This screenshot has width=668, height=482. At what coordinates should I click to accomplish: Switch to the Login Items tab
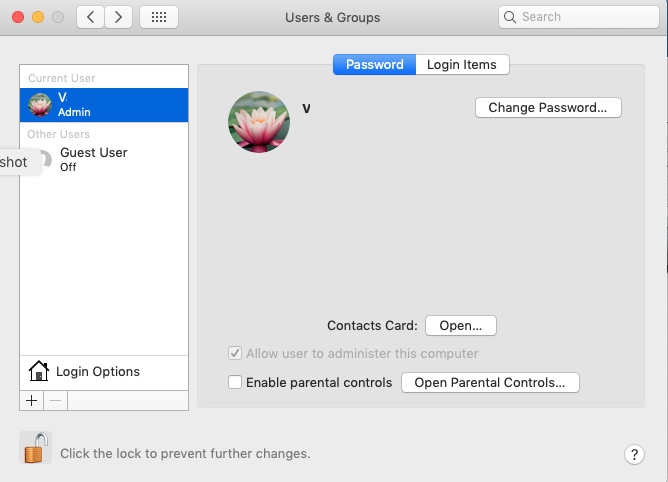[x=461, y=64]
